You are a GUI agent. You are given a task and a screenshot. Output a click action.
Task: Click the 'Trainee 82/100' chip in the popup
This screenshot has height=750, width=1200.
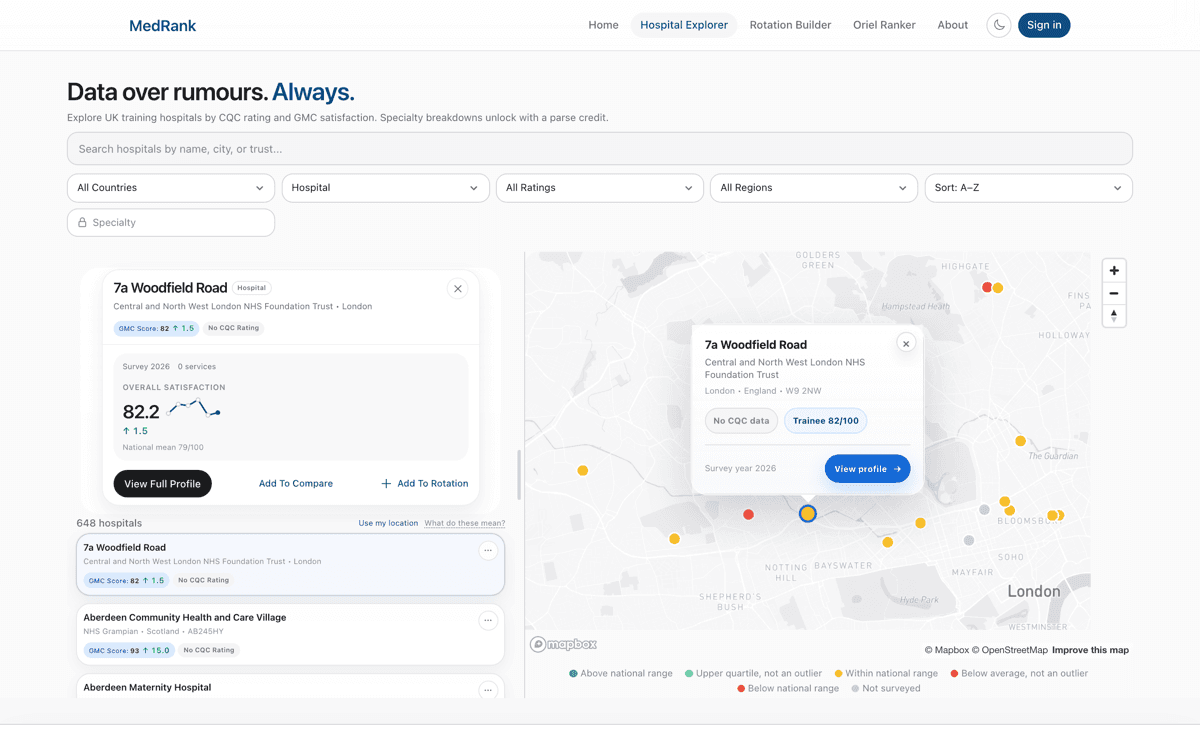[x=826, y=421]
